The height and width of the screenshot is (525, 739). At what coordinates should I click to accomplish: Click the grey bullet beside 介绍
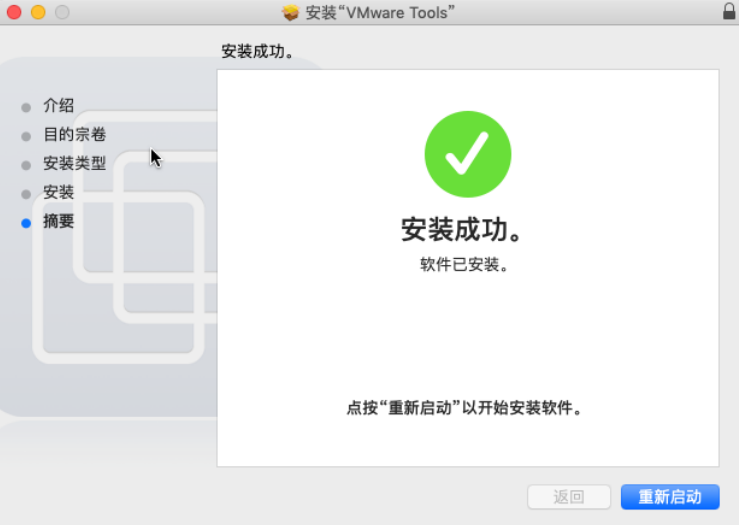[26, 107]
